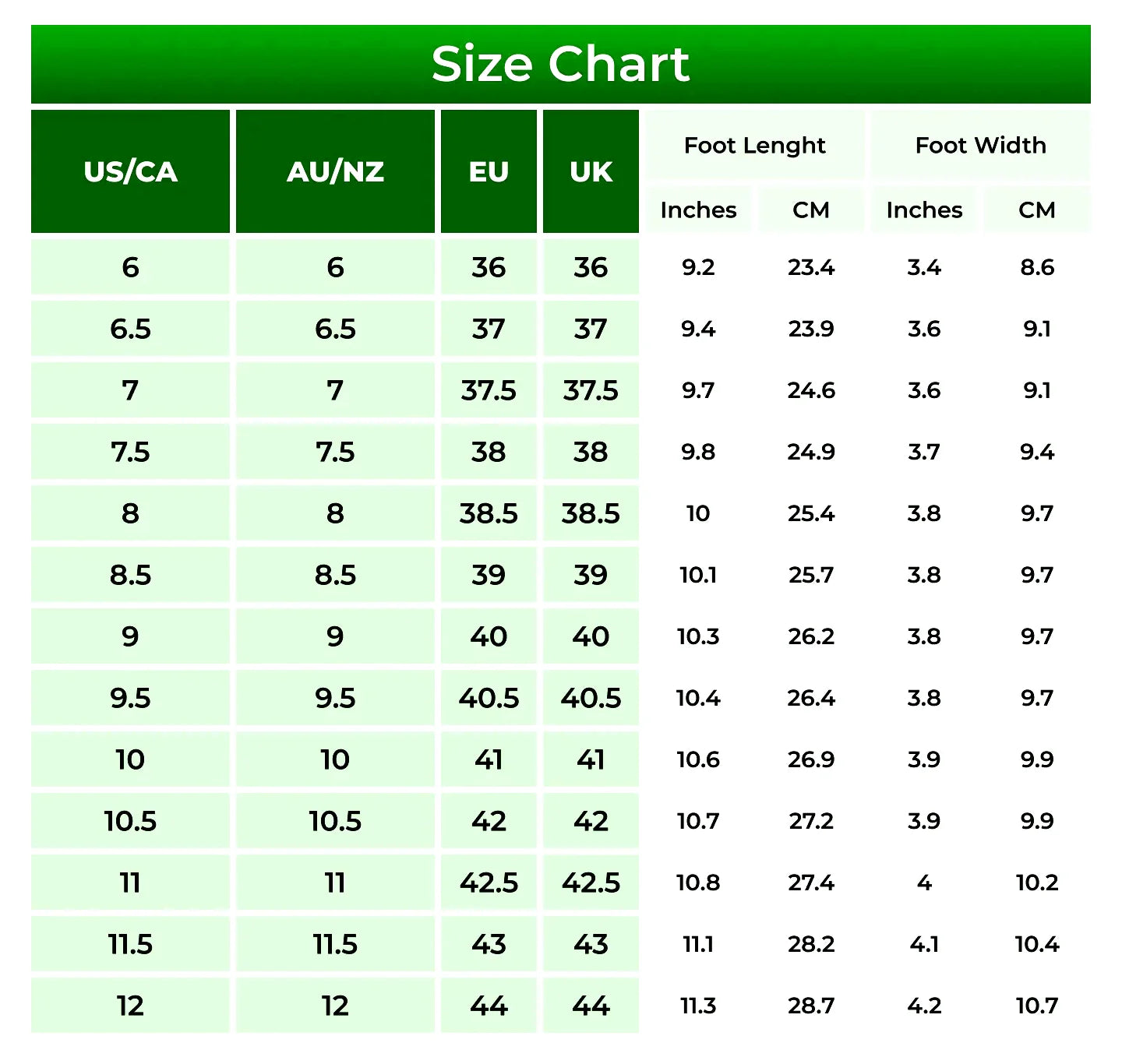Click the EU column header
Screen dimensions: 1122x1064
click(x=489, y=171)
